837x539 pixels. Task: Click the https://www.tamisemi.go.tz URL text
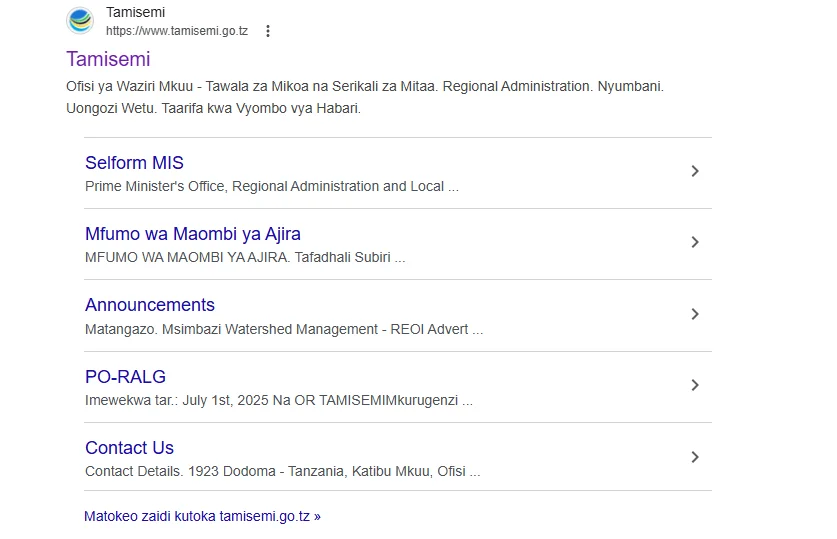pos(176,31)
